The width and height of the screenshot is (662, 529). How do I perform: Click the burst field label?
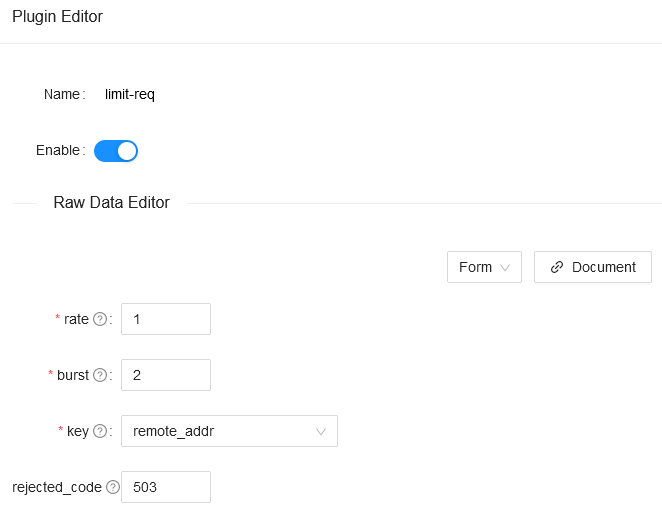pos(73,376)
